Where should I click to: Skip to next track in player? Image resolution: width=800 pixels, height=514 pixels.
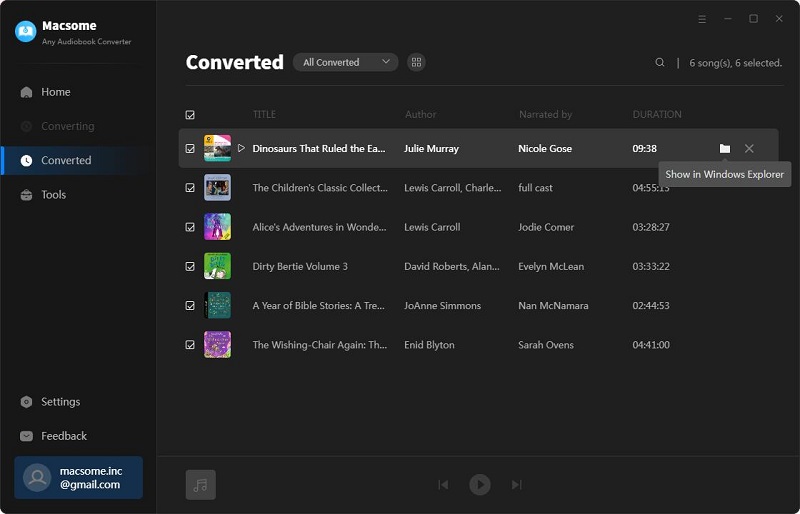click(516, 484)
